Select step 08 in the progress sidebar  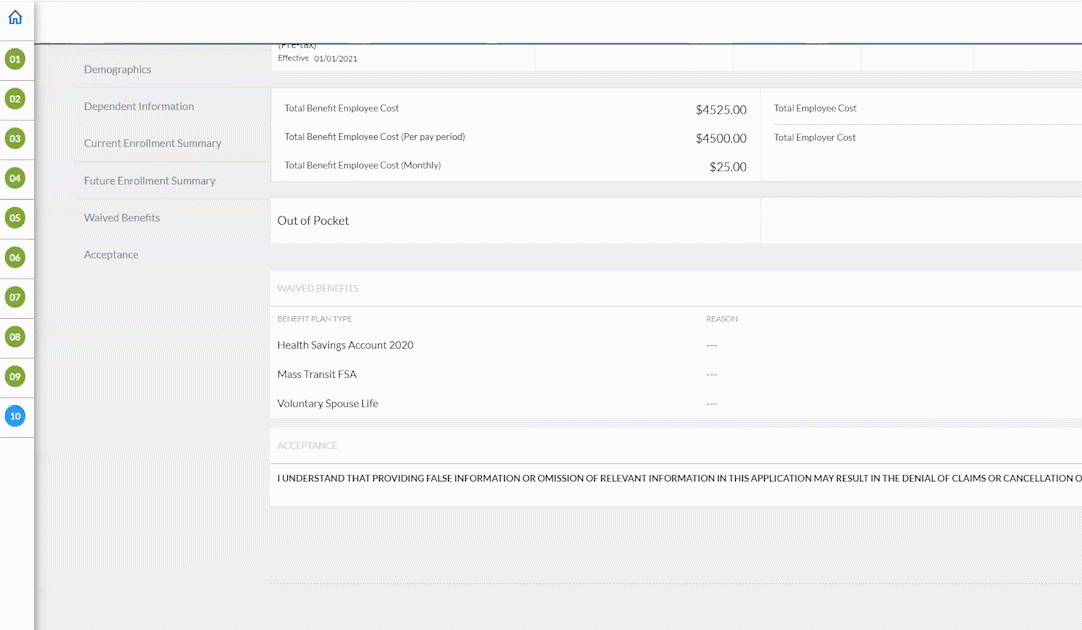click(16, 338)
